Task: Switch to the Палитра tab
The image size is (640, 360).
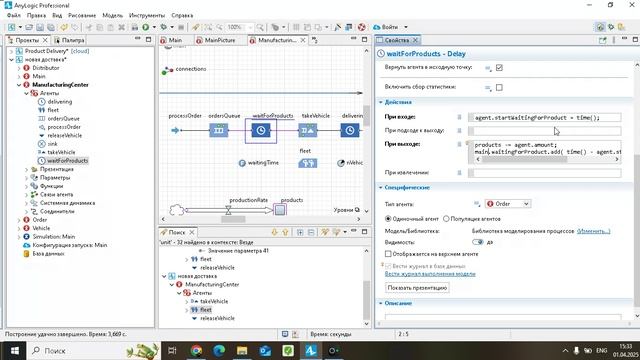Action: [69, 40]
